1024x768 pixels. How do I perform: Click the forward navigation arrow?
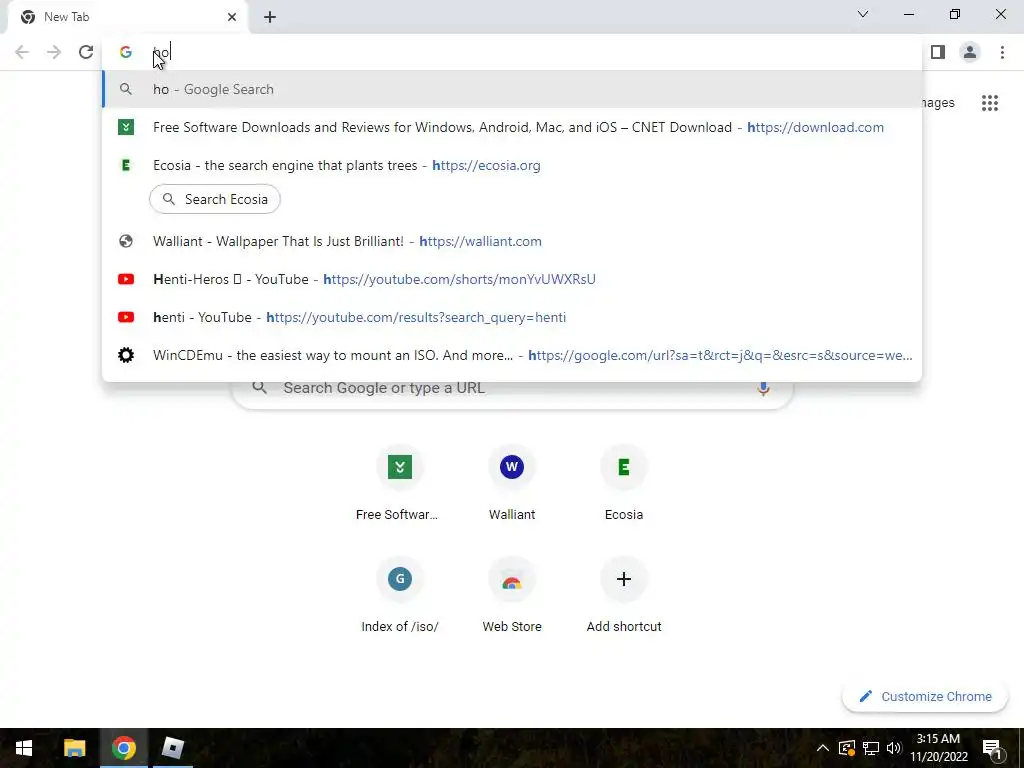(x=54, y=52)
